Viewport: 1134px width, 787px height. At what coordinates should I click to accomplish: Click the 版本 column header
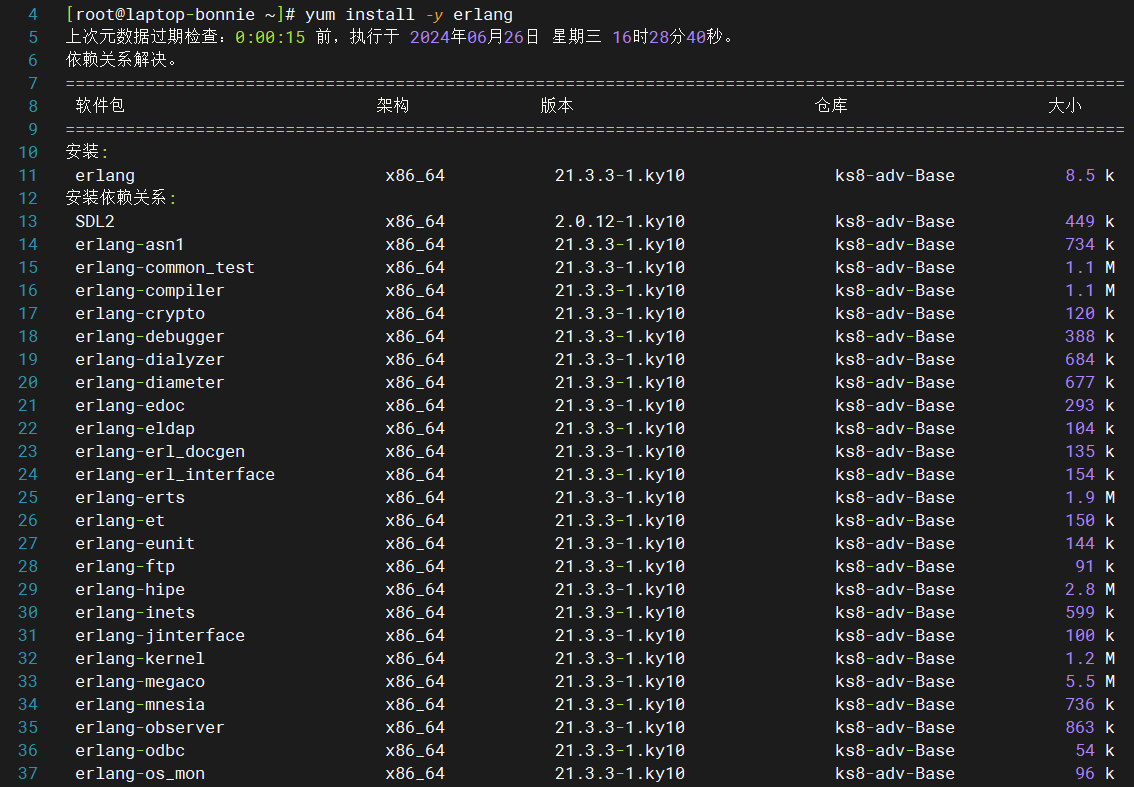pyautogui.click(x=557, y=106)
